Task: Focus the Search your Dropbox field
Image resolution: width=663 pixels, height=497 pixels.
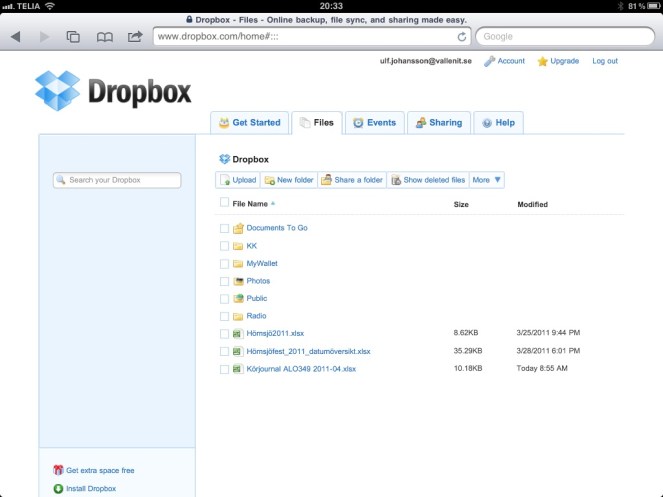Action: [x=118, y=180]
